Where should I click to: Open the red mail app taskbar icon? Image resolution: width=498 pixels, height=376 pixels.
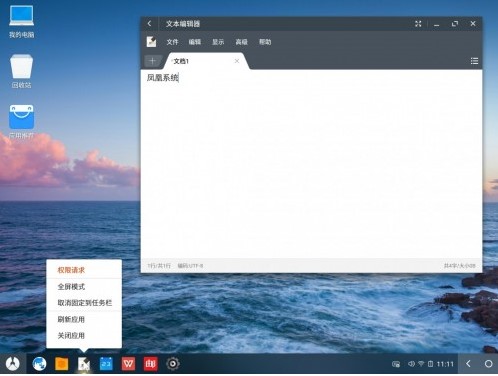(151, 364)
